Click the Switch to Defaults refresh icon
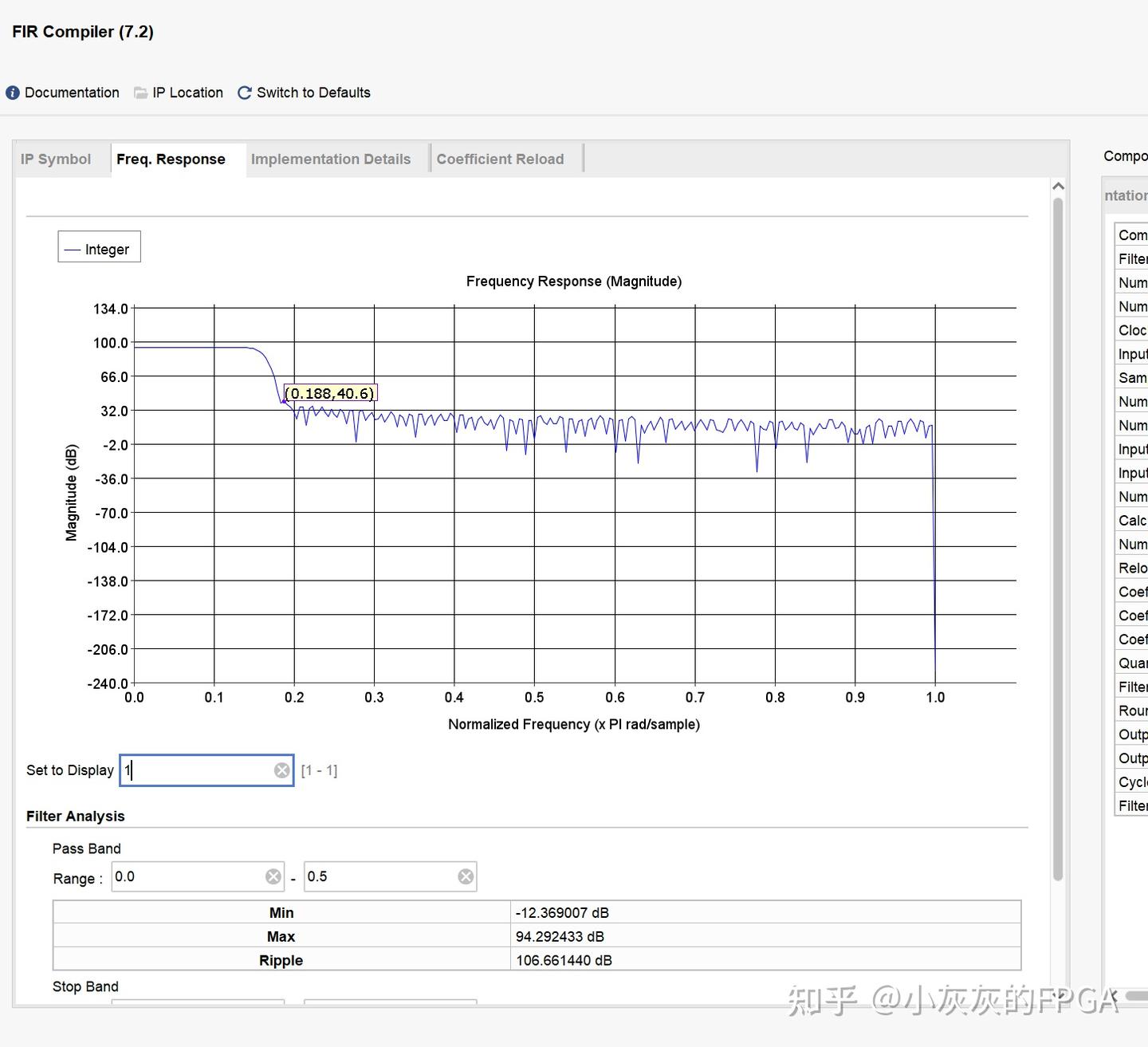This screenshot has height=1047, width=1148. [245, 92]
